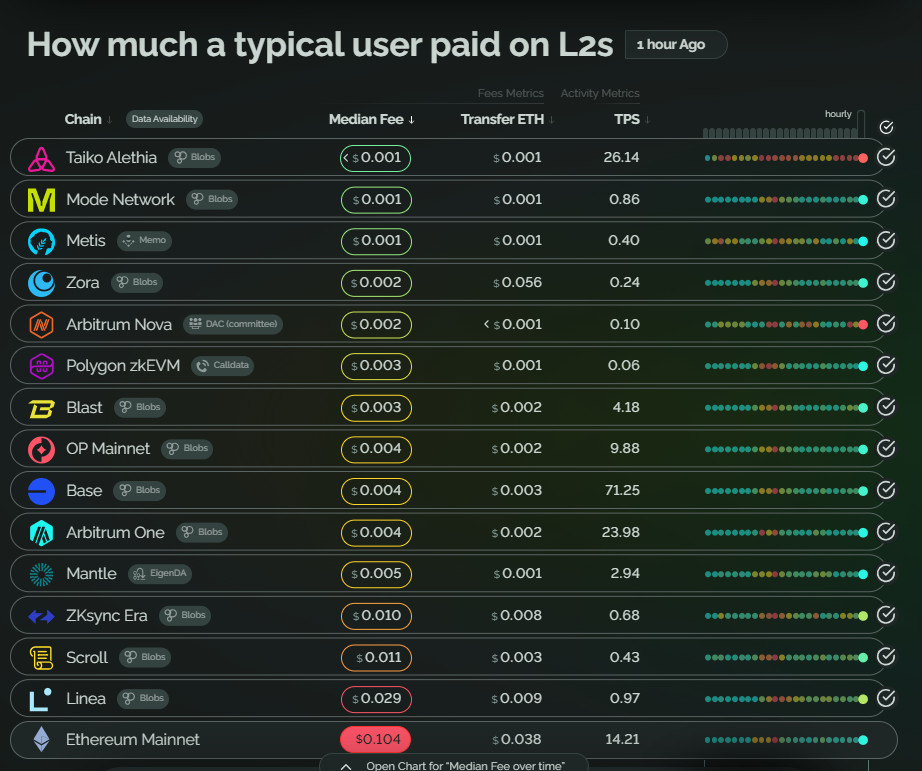Click the Arbitrum One logo icon

pyautogui.click(x=41, y=533)
